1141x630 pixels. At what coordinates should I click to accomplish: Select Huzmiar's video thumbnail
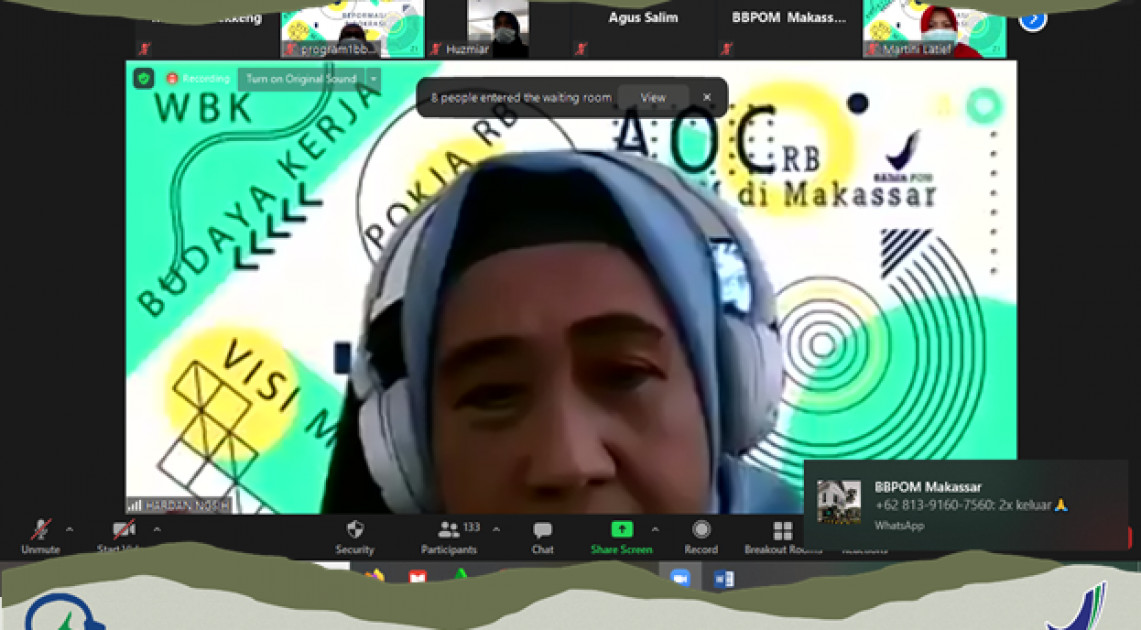(x=498, y=29)
